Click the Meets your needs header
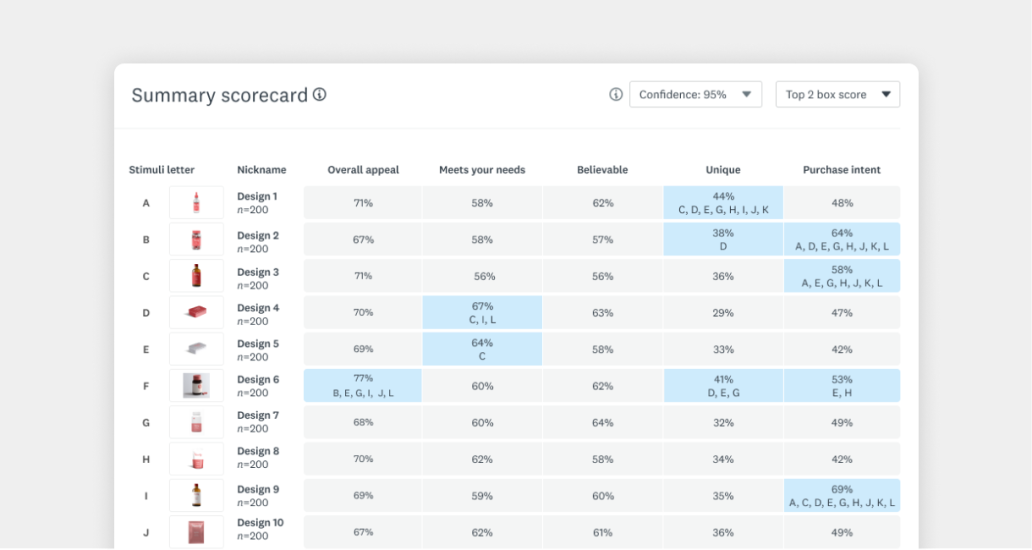 [482, 170]
